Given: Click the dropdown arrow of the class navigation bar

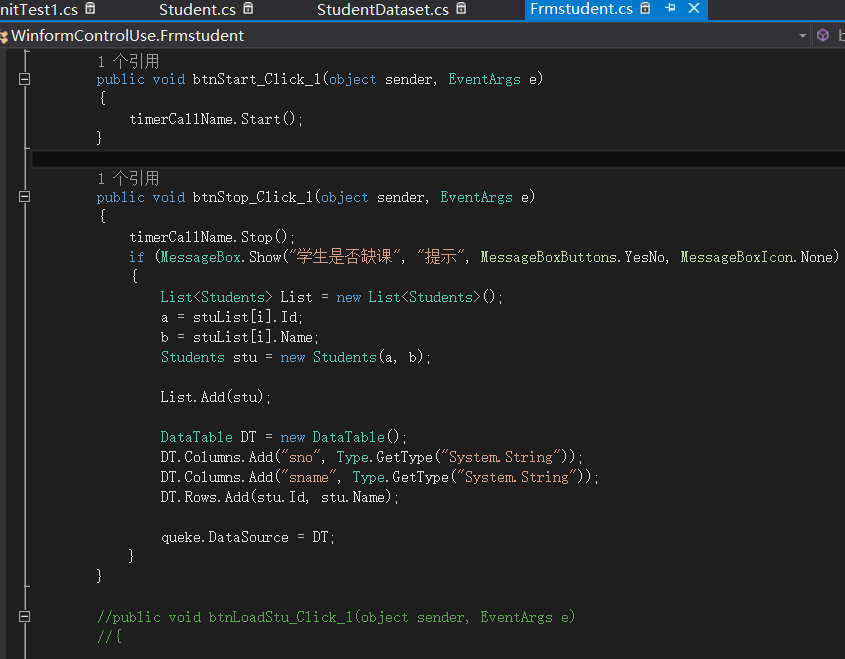Looking at the screenshot, I should (x=802, y=36).
